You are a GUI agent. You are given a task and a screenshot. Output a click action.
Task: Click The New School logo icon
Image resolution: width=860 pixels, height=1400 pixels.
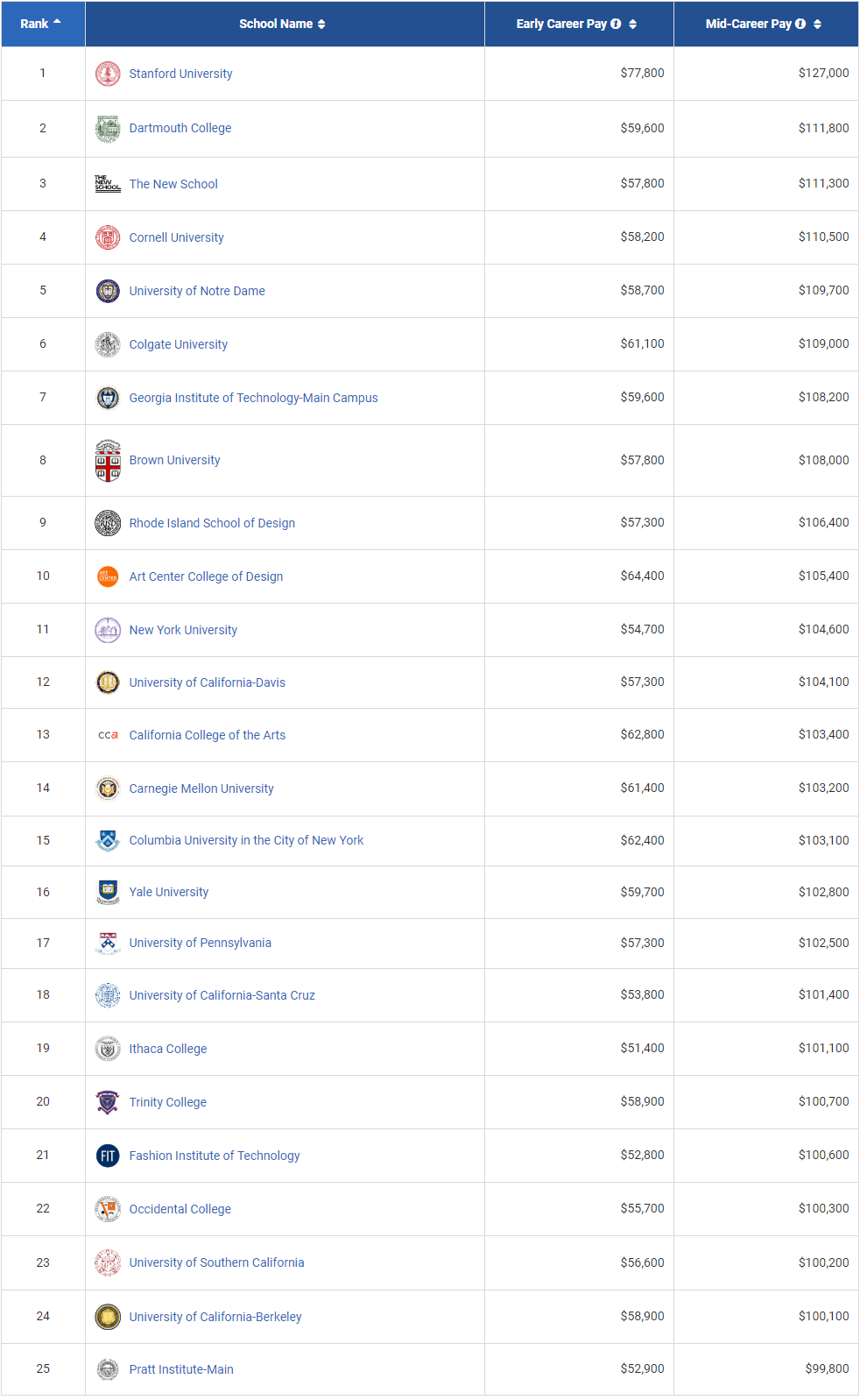tap(108, 183)
